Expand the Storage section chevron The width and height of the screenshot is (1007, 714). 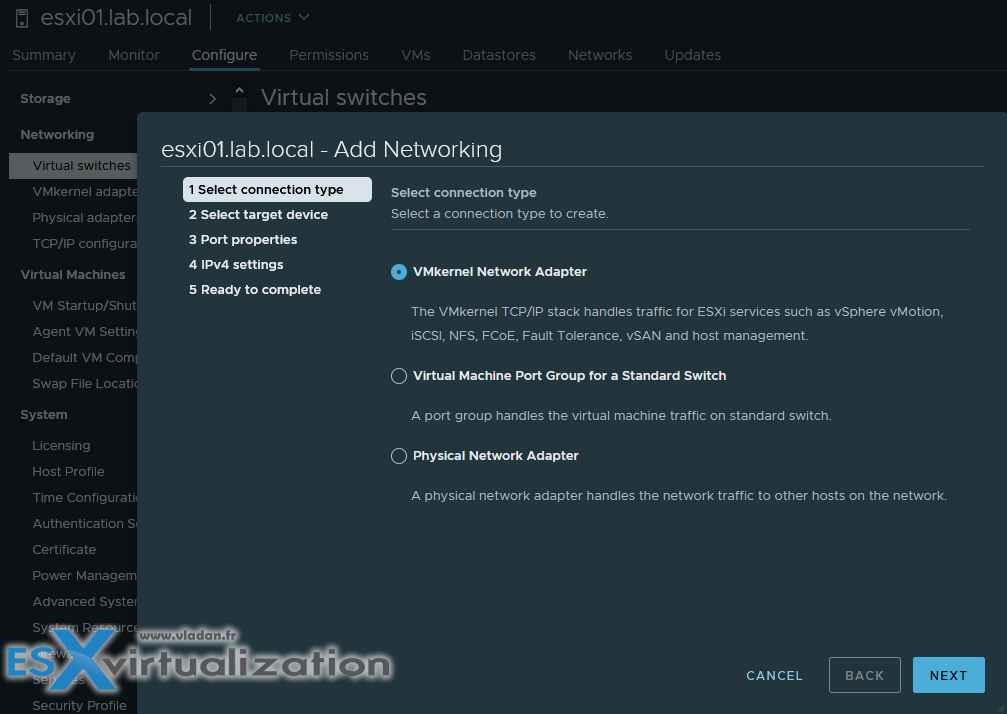(213, 99)
